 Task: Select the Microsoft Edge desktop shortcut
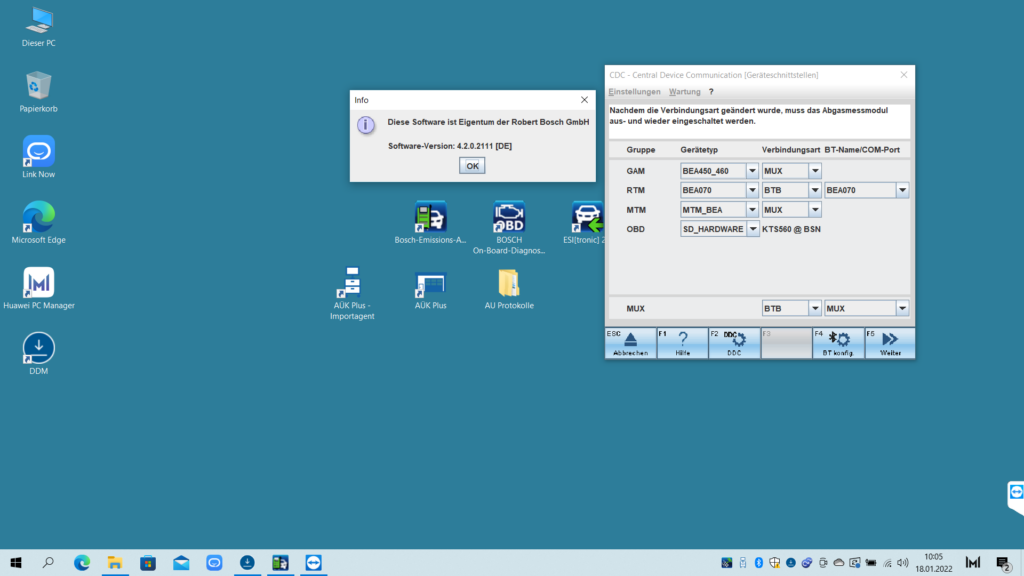click(x=39, y=223)
